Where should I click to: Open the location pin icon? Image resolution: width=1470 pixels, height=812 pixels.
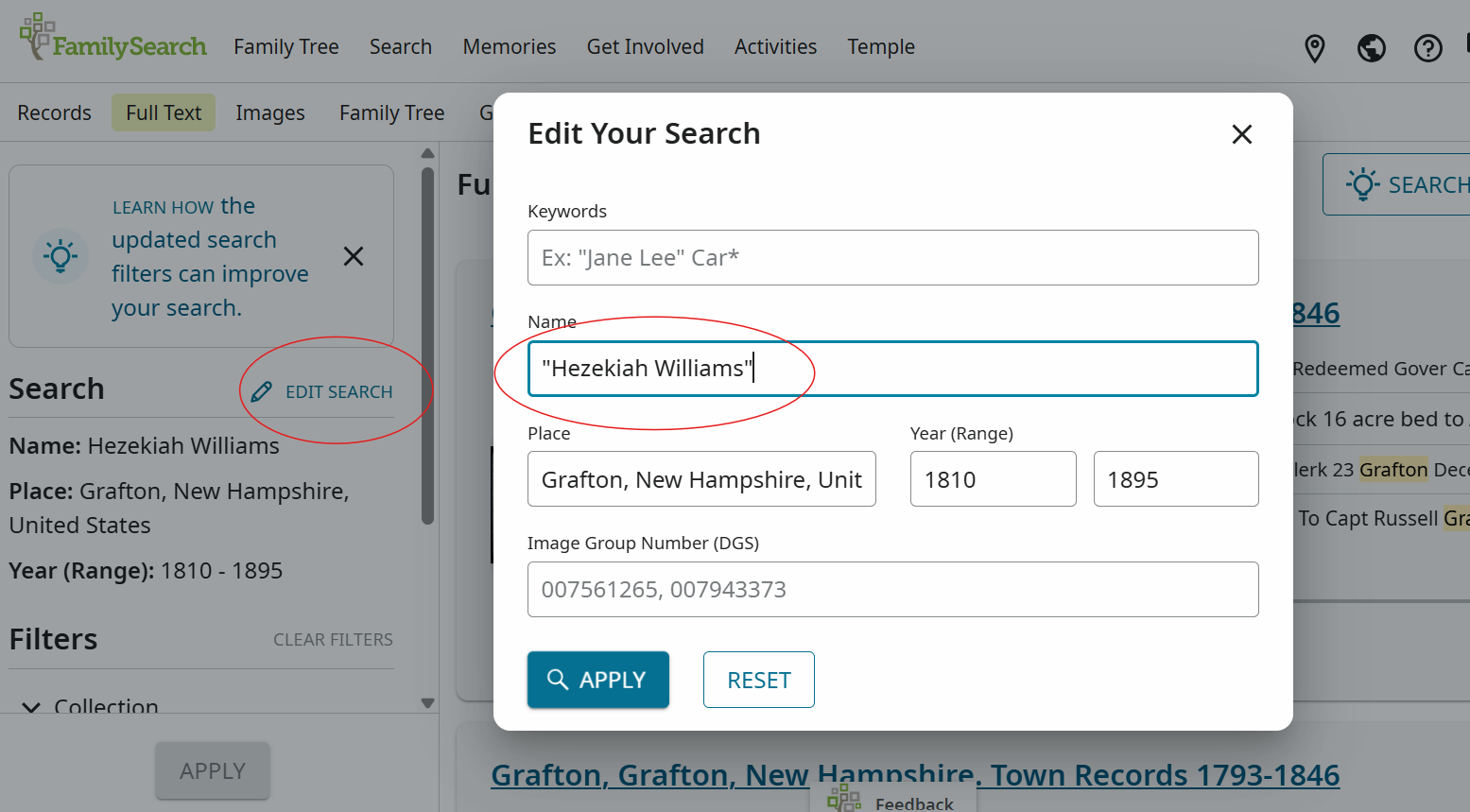pos(1314,47)
